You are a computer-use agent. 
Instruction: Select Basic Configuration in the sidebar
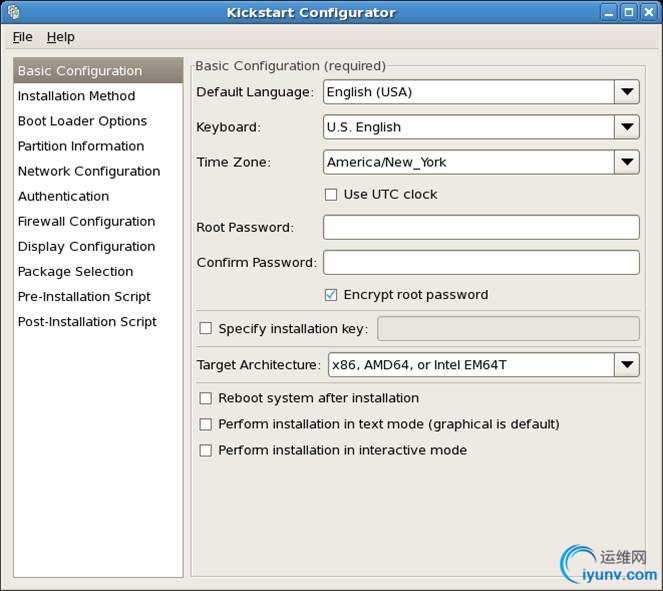pos(98,71)
